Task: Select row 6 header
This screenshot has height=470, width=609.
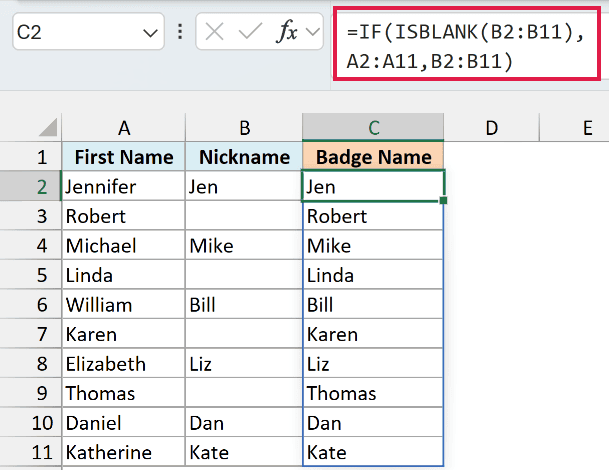Action: coord(31,305)
